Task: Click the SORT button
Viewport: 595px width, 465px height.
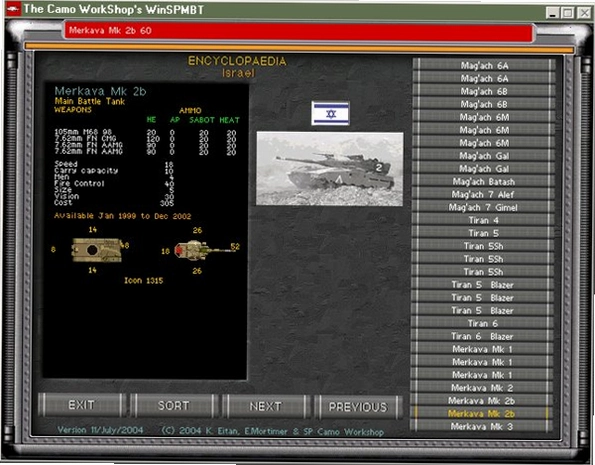Action: (173, 406)
